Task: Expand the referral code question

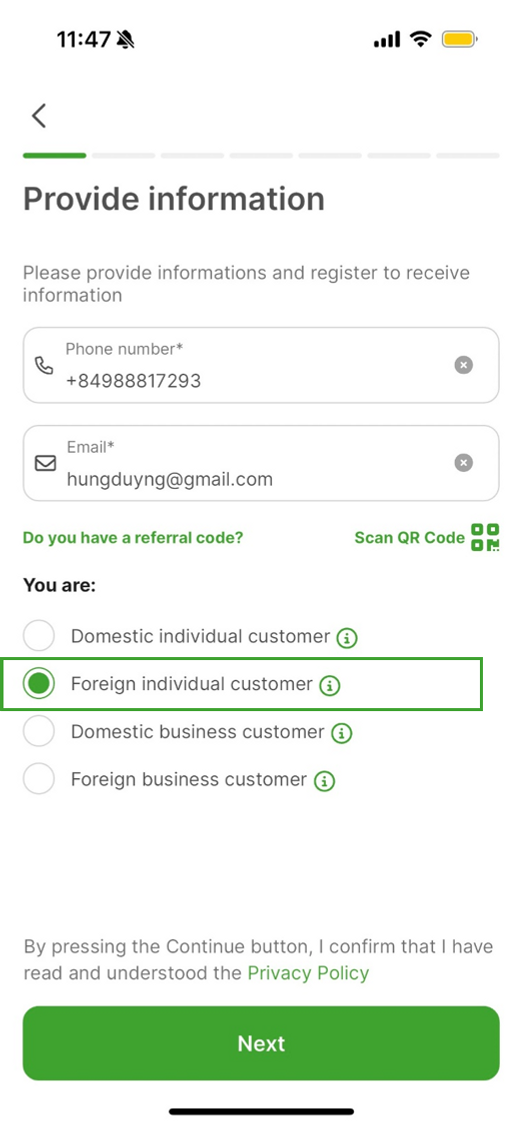Action: pos(133,537)
